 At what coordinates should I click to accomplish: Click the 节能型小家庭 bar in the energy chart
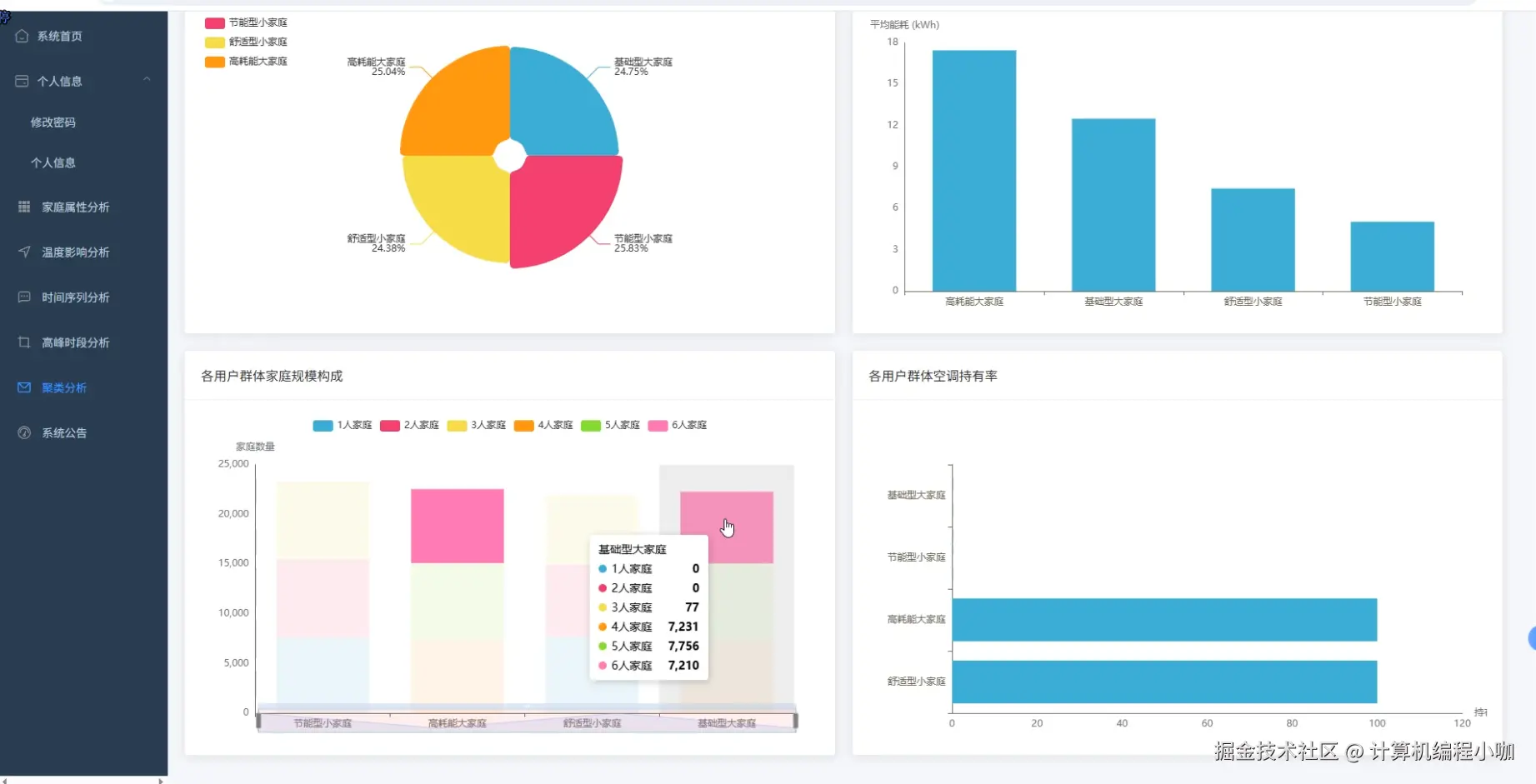(1392, 257)
